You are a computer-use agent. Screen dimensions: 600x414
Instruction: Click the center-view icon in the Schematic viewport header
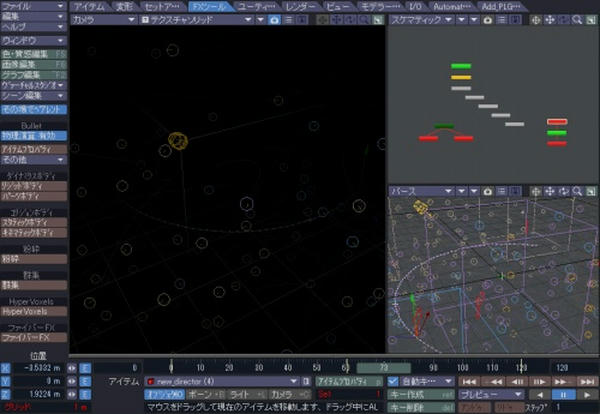click(x=536, y=20)
